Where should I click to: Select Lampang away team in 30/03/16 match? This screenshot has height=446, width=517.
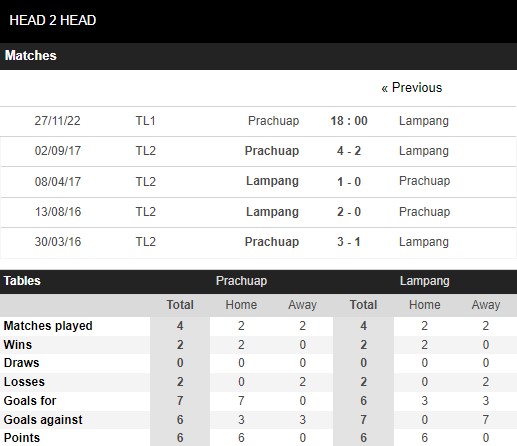pos(424,242)
